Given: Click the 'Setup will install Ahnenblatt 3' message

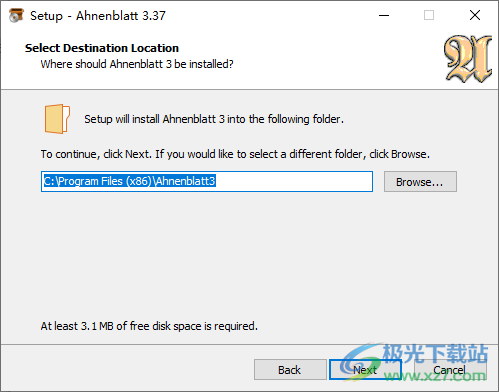Looking at the screenshot, I should pos(214,119).
